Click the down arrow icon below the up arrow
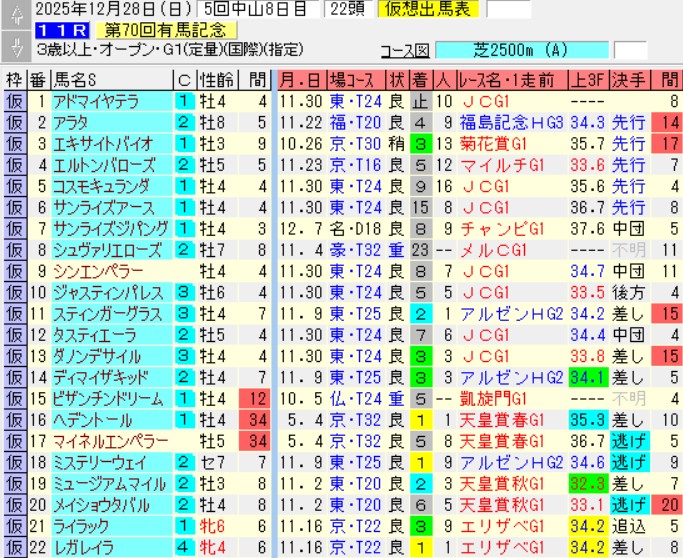The image size is (683, 558). tap(14, 45)
